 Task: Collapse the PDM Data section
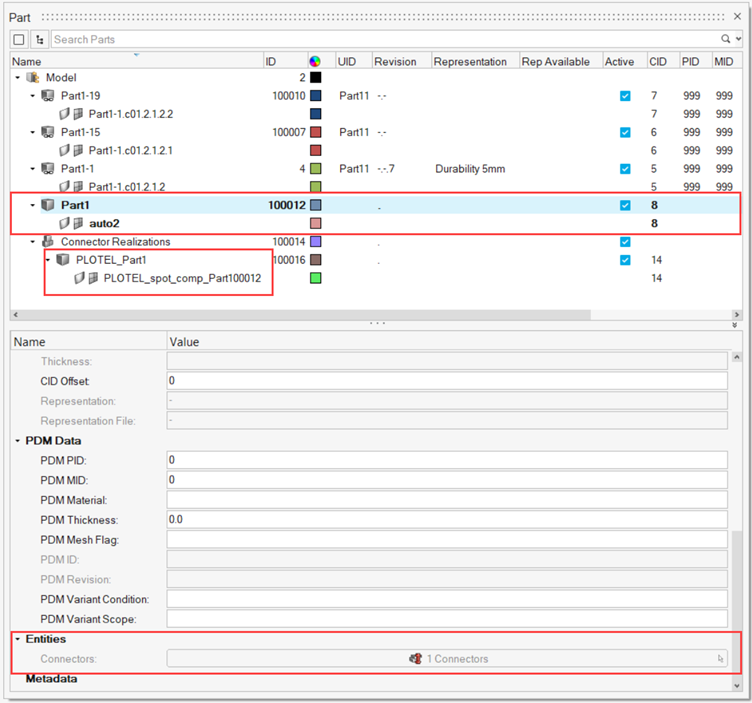click(18, 441)
